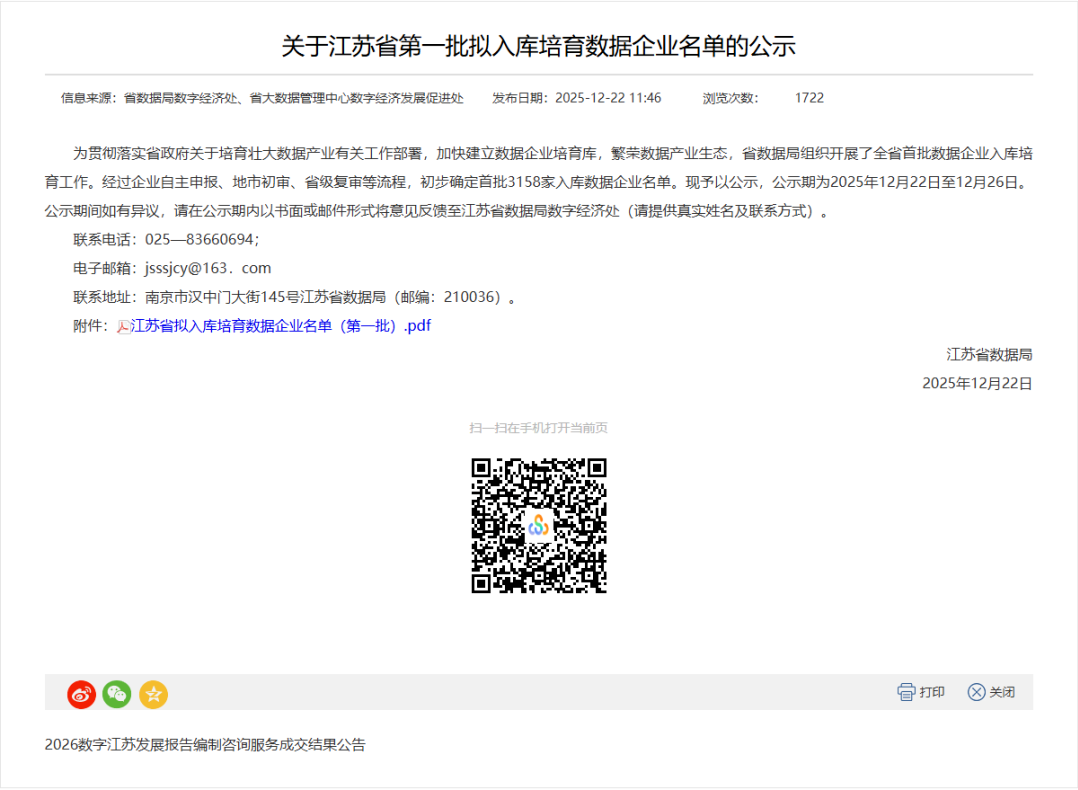This screenshot has height=790, width=1078.
Task: Click the circled X close icon
Action: tap(976, 692)
